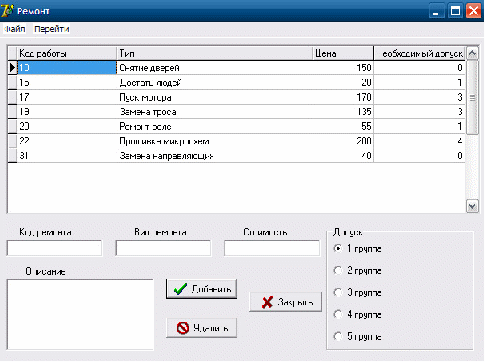Select the row with price 170

coord(236,97)
